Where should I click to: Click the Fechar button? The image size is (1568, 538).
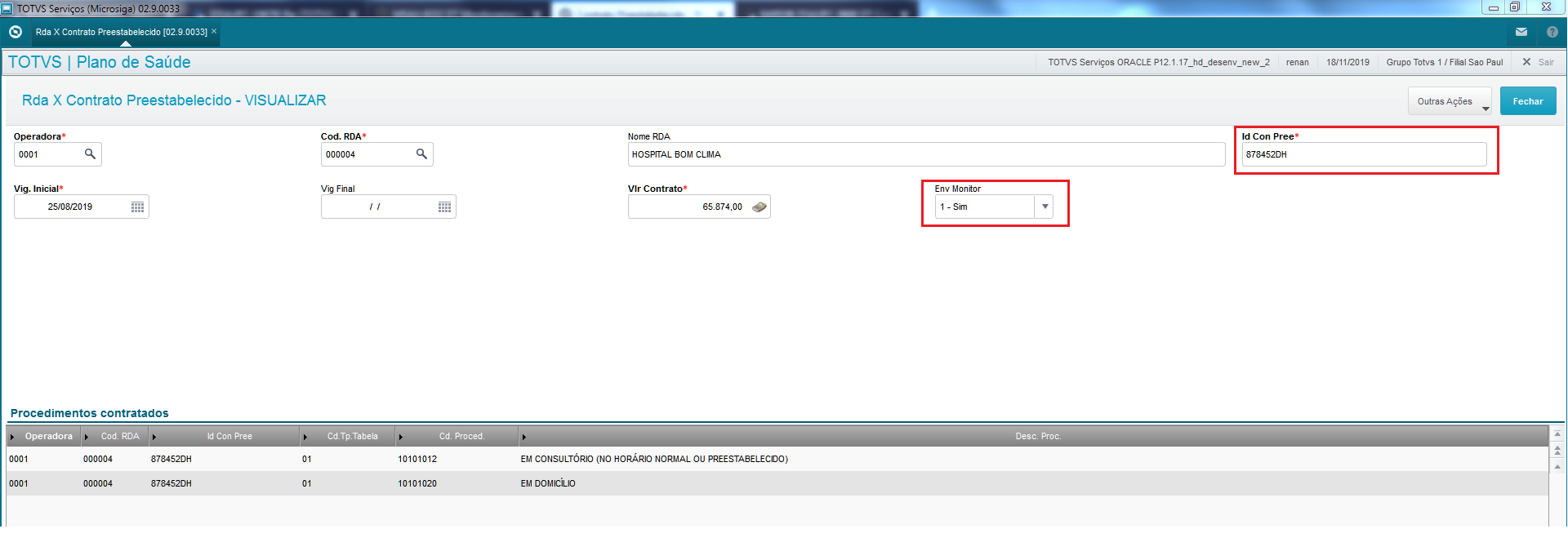[1527, 101]
